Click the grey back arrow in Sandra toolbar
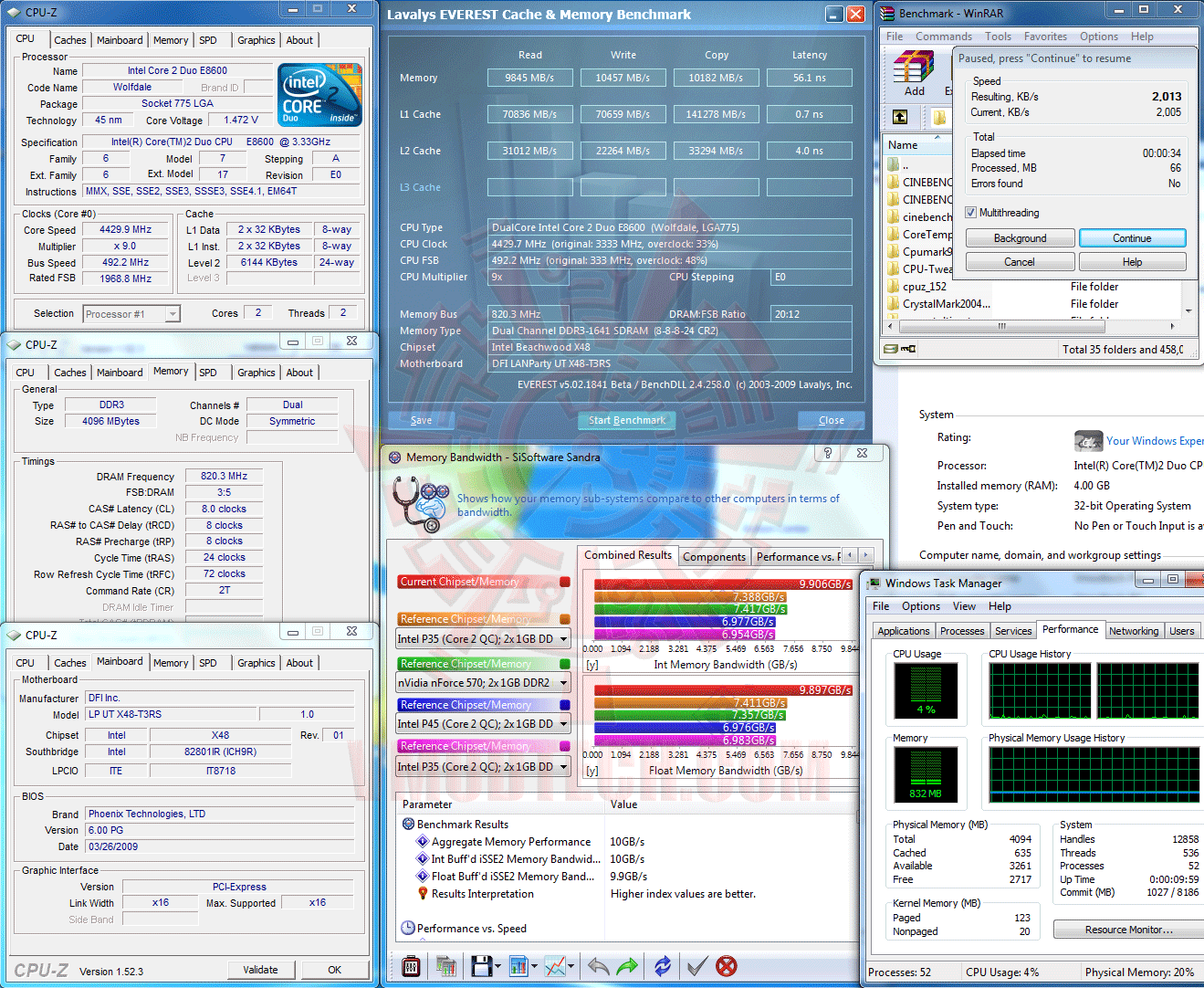The width and height of the screenshot is (1204, 988). 598,965
